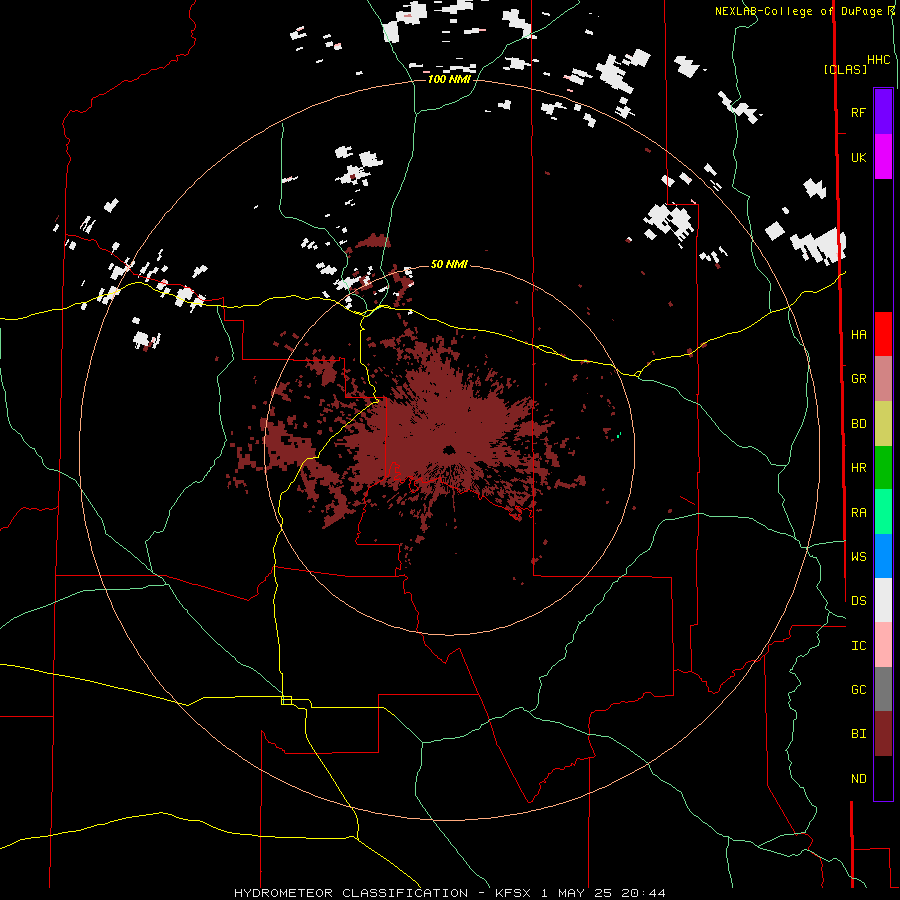The height and width of the screenshot is (900, 900).
Task: Click the 50 NMI range ring label
Action: [x=449, y=264]
